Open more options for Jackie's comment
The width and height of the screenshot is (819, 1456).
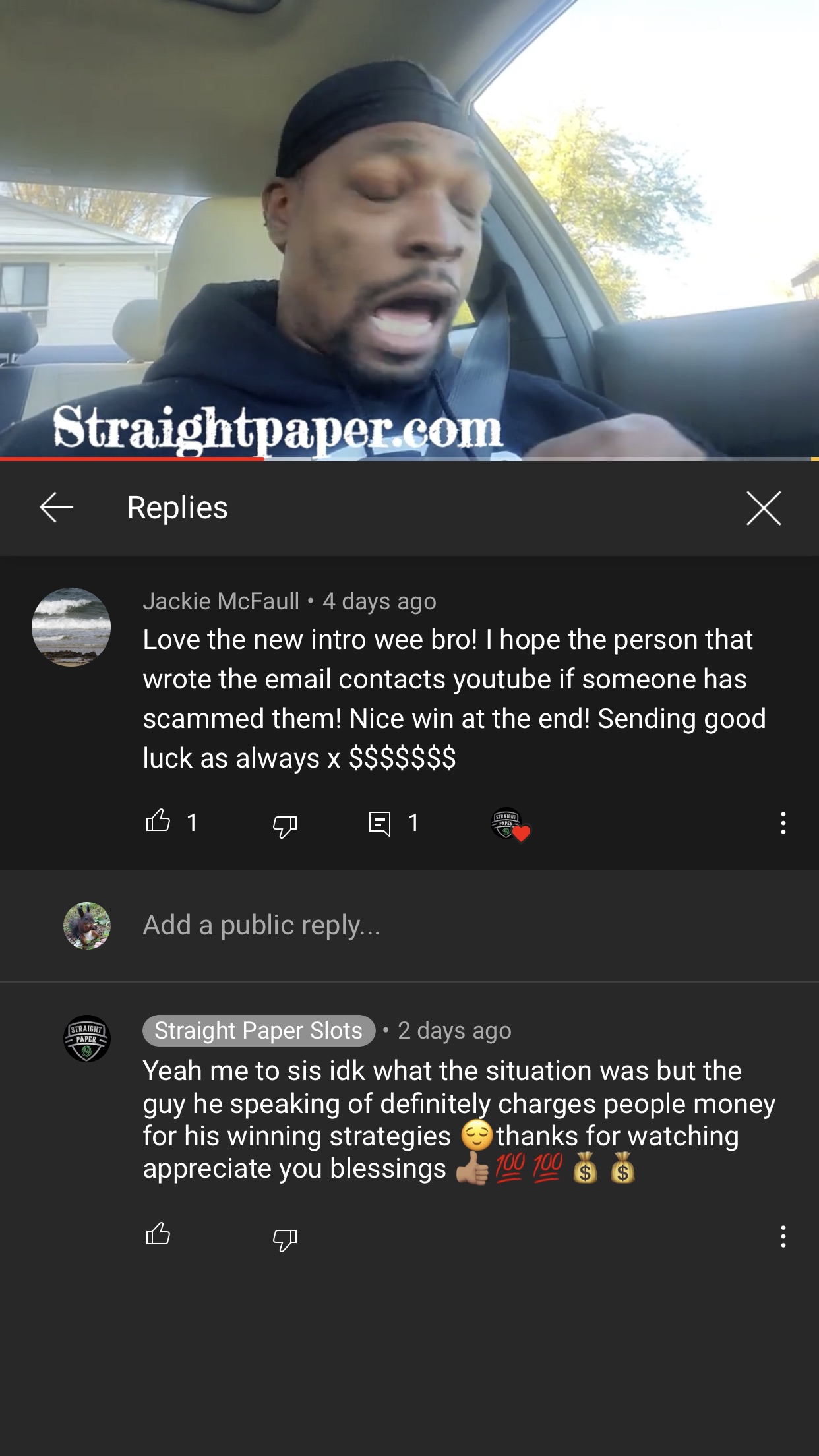(783, 823)
